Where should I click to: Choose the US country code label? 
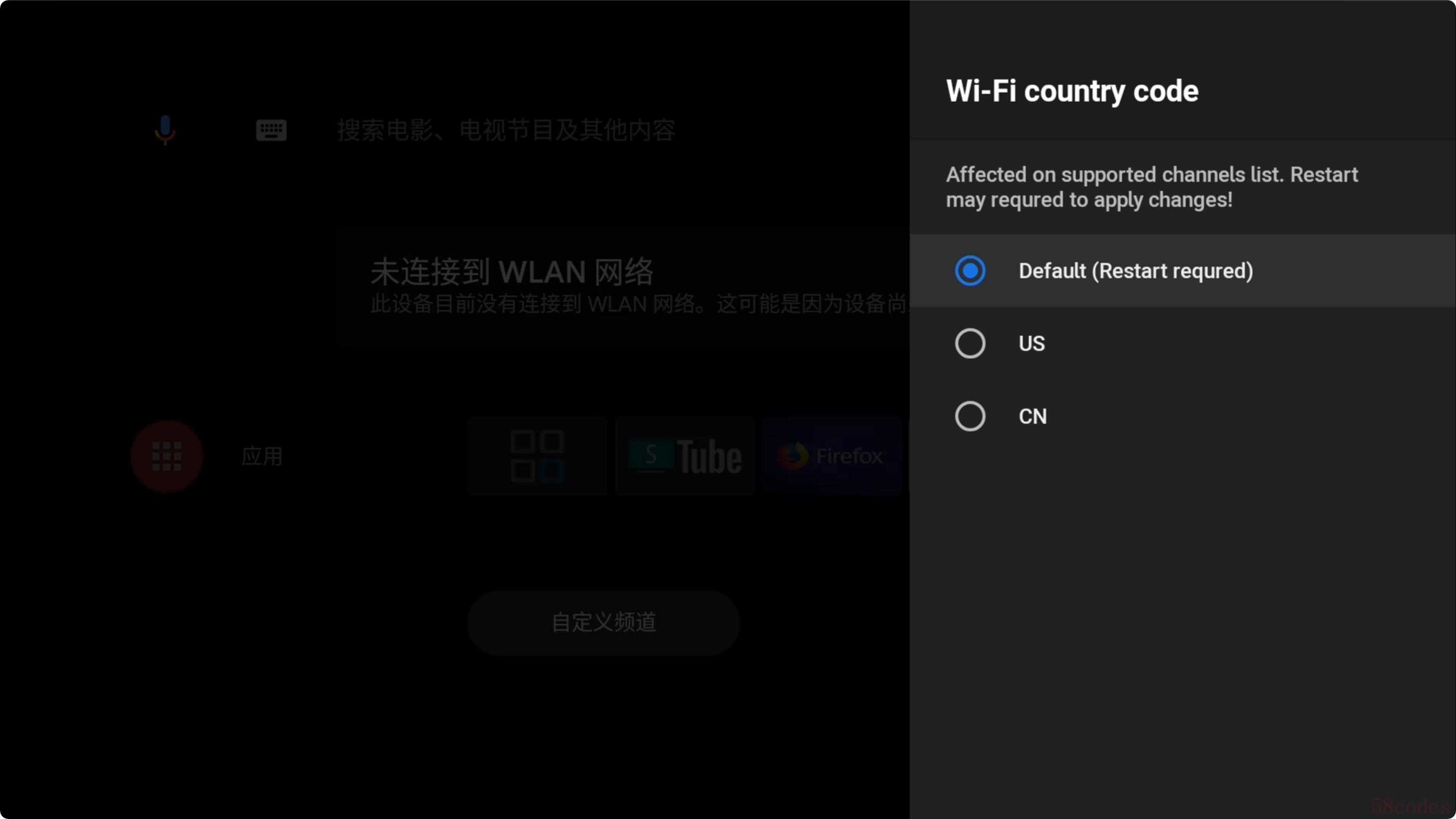[x=1032, y=344]
